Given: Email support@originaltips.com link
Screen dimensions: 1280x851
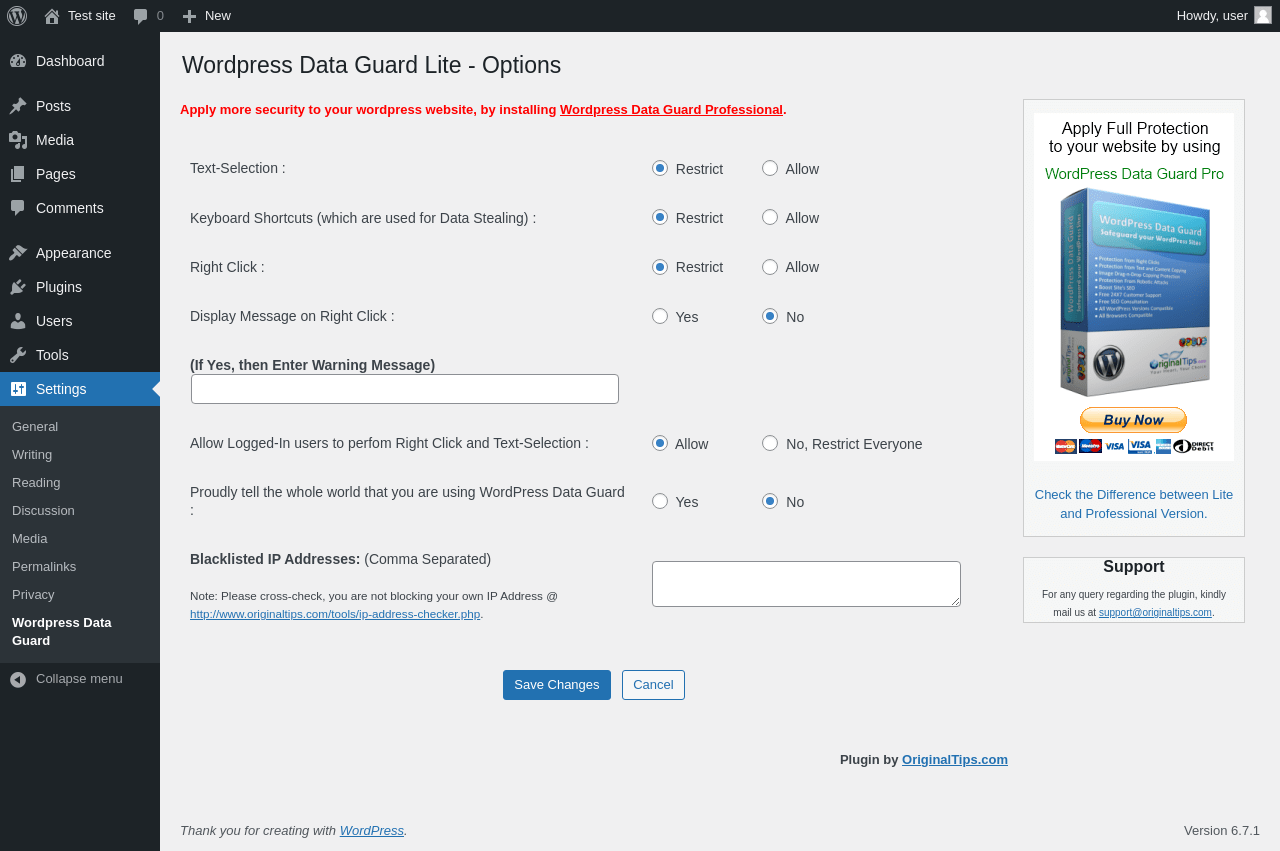Looking at the screenshot, I should click(x=1155, y=613).
